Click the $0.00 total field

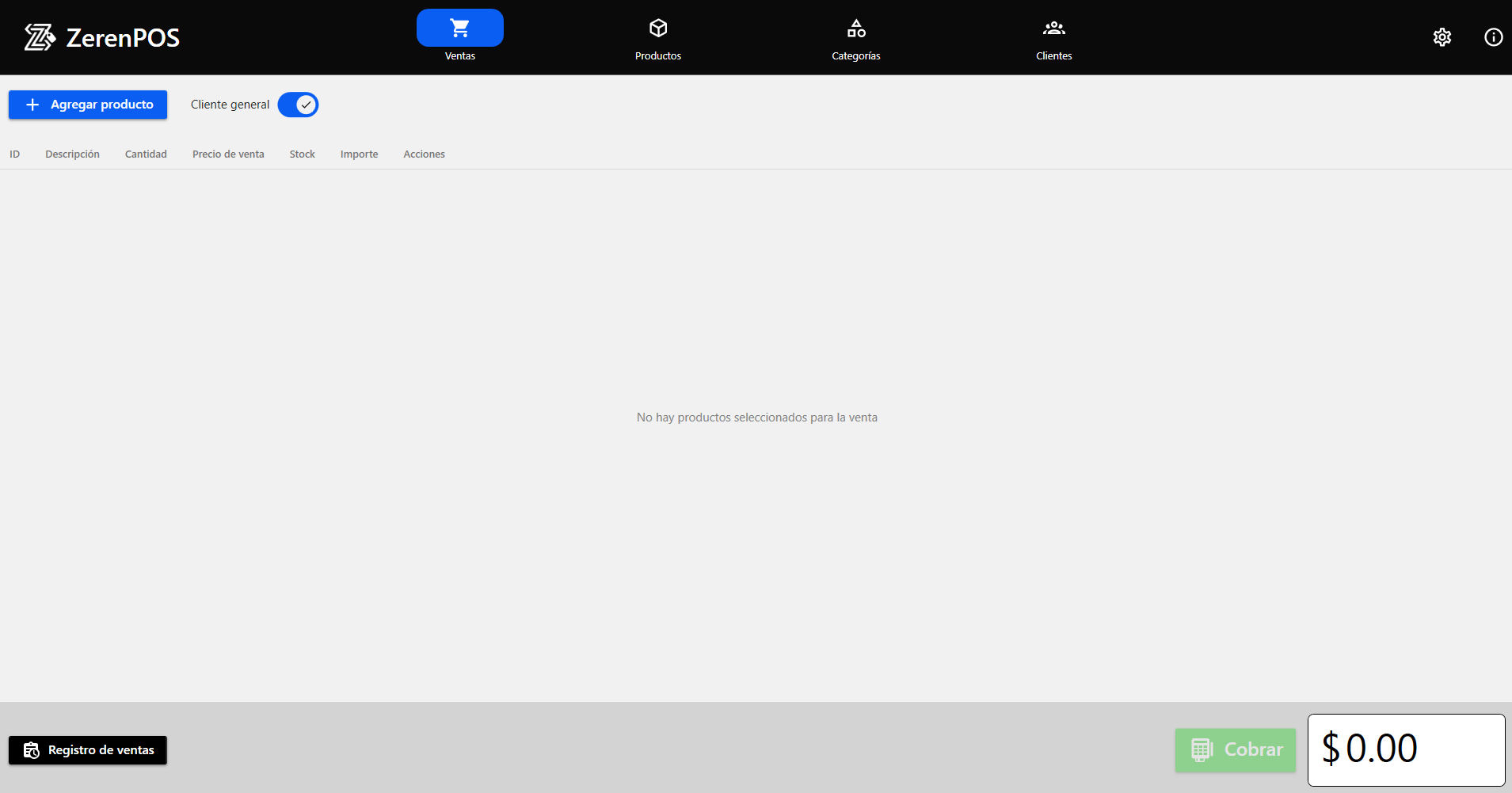pyautogui.click(x=1406, y=749)
